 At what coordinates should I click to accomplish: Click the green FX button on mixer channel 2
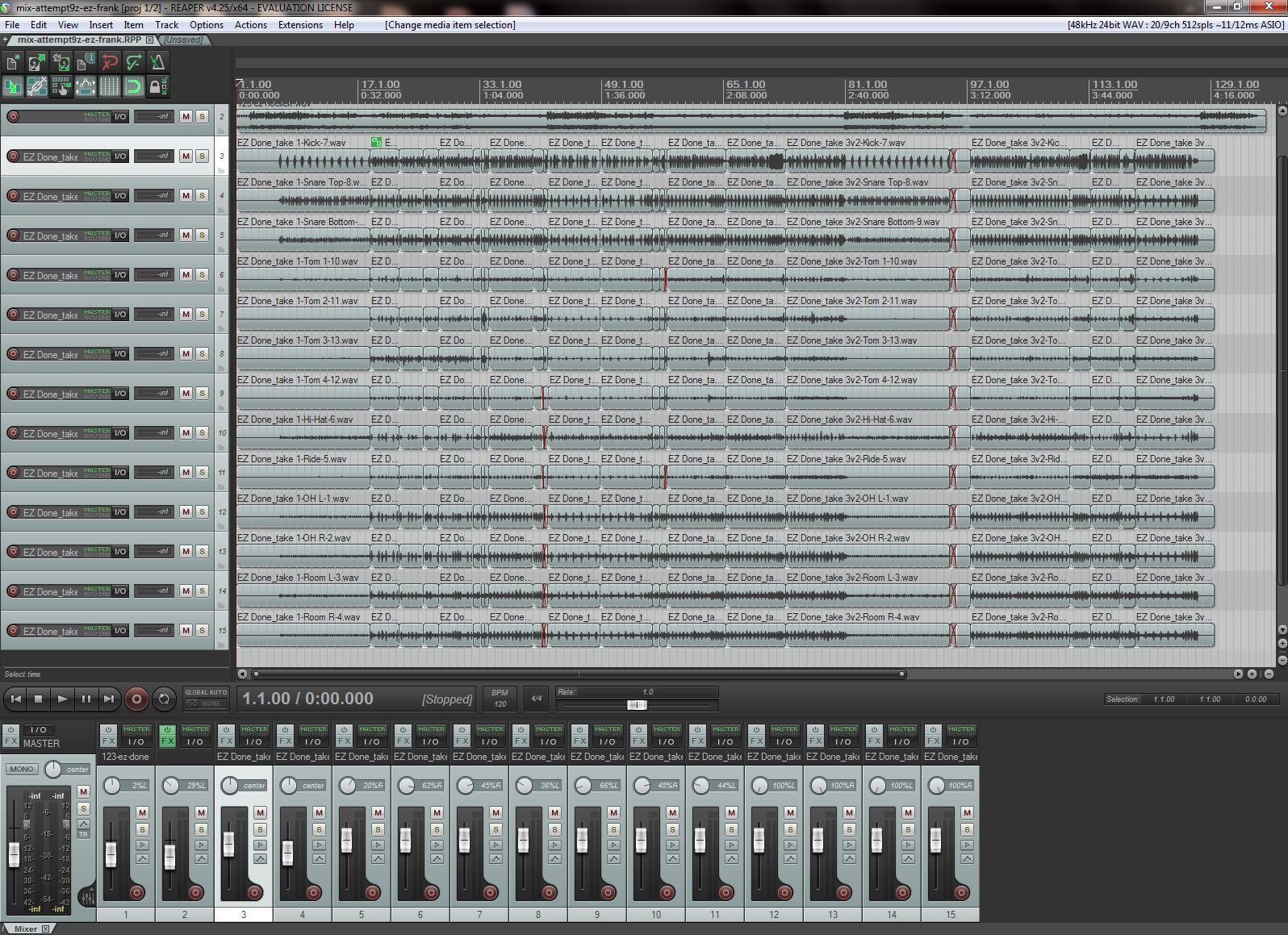(x=167, y=741)
